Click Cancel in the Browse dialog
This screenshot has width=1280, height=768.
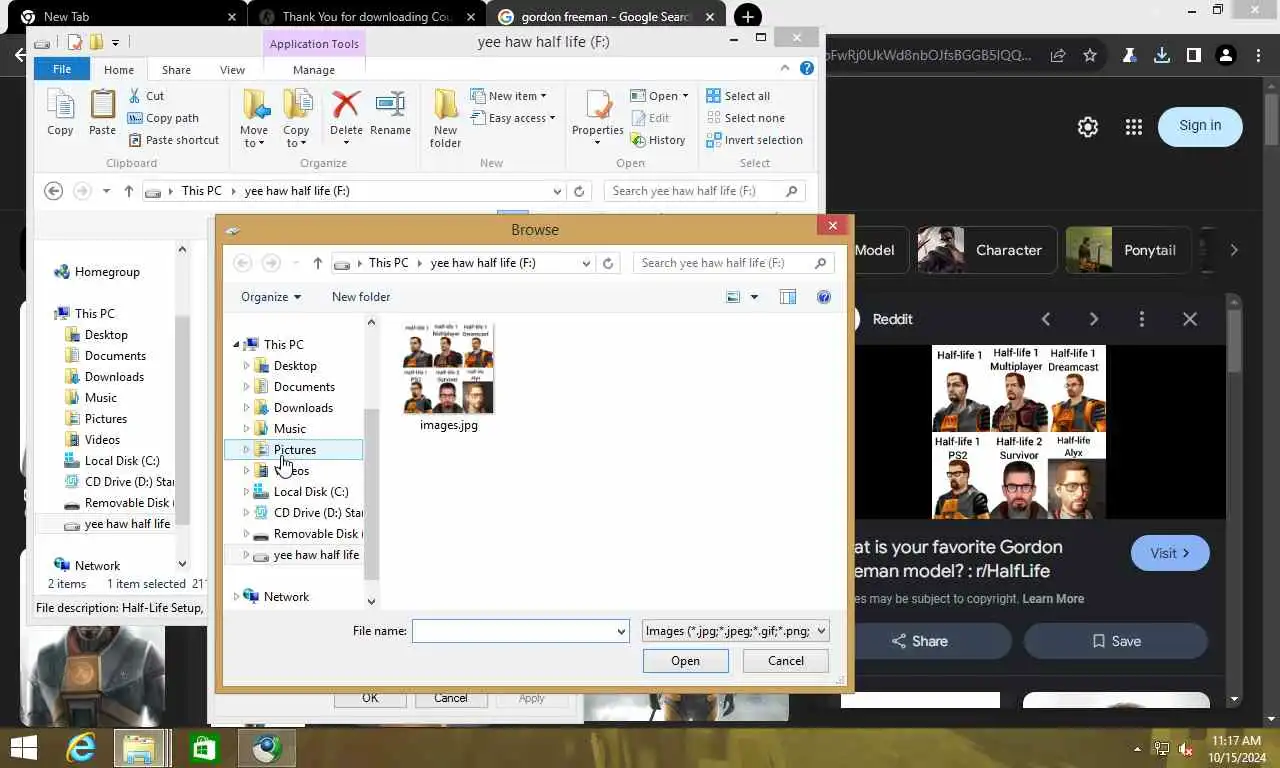pos(786,661)
